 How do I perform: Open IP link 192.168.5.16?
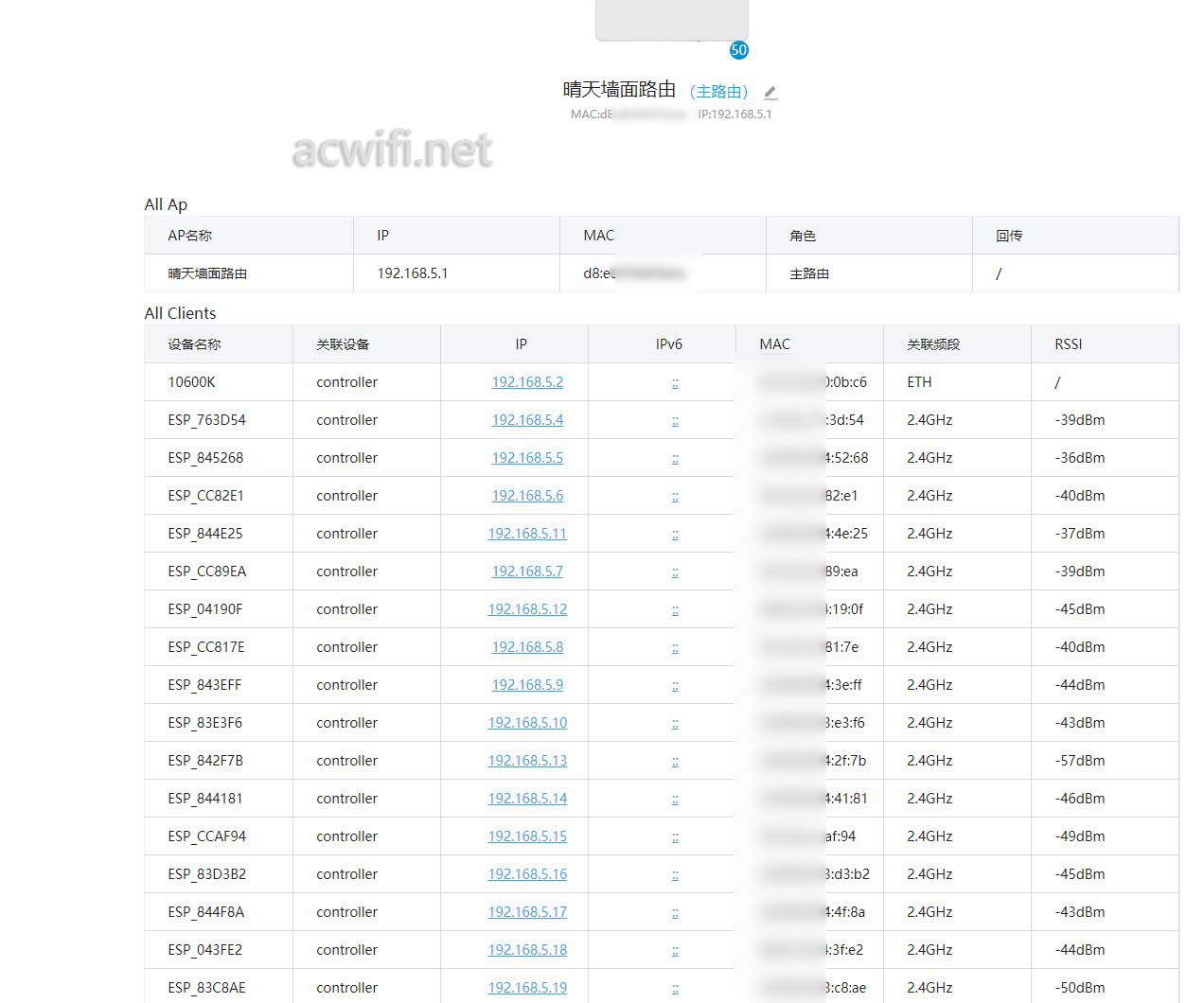click(x=527, y=874)
